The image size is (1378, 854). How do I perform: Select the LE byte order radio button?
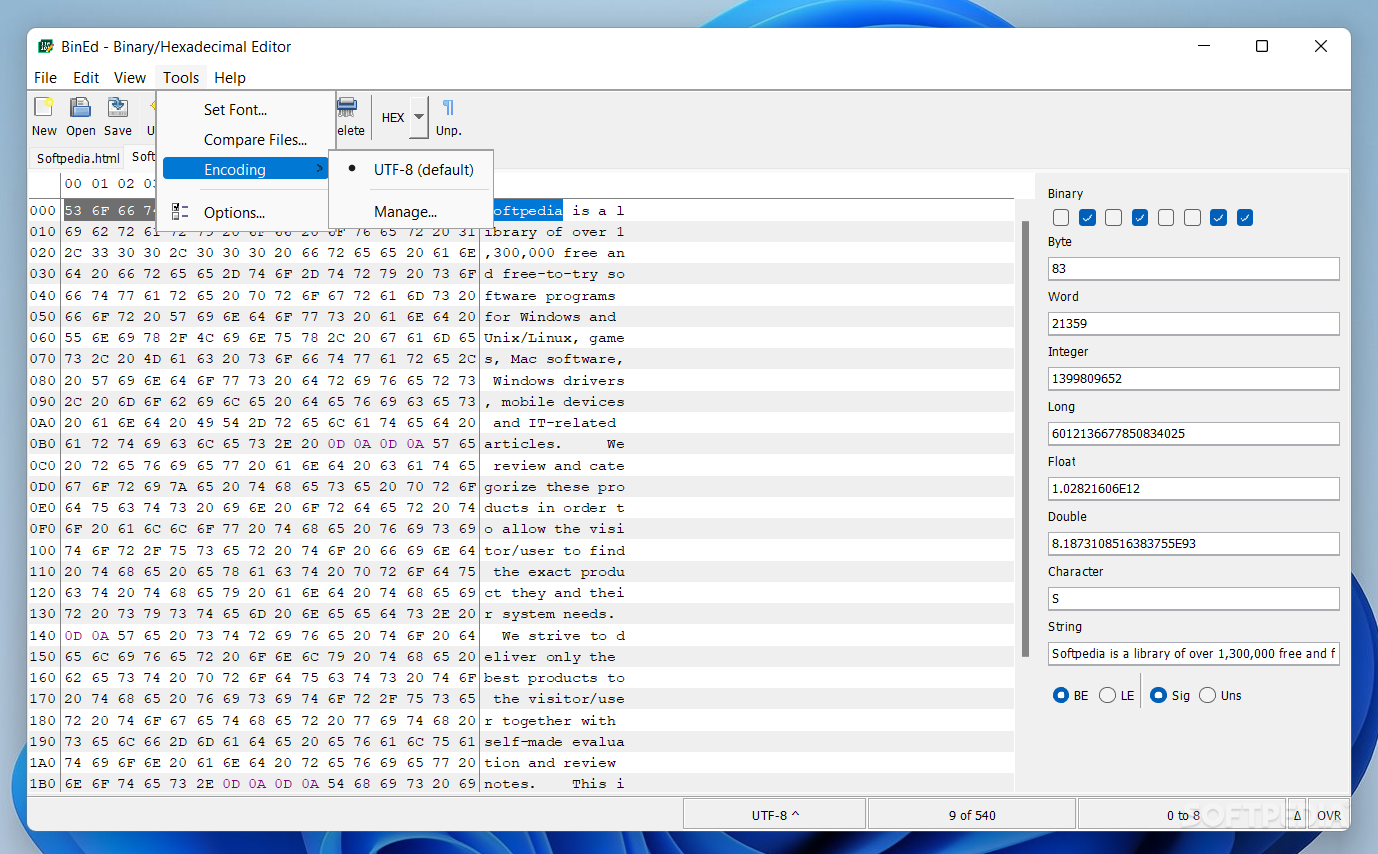1107,695
